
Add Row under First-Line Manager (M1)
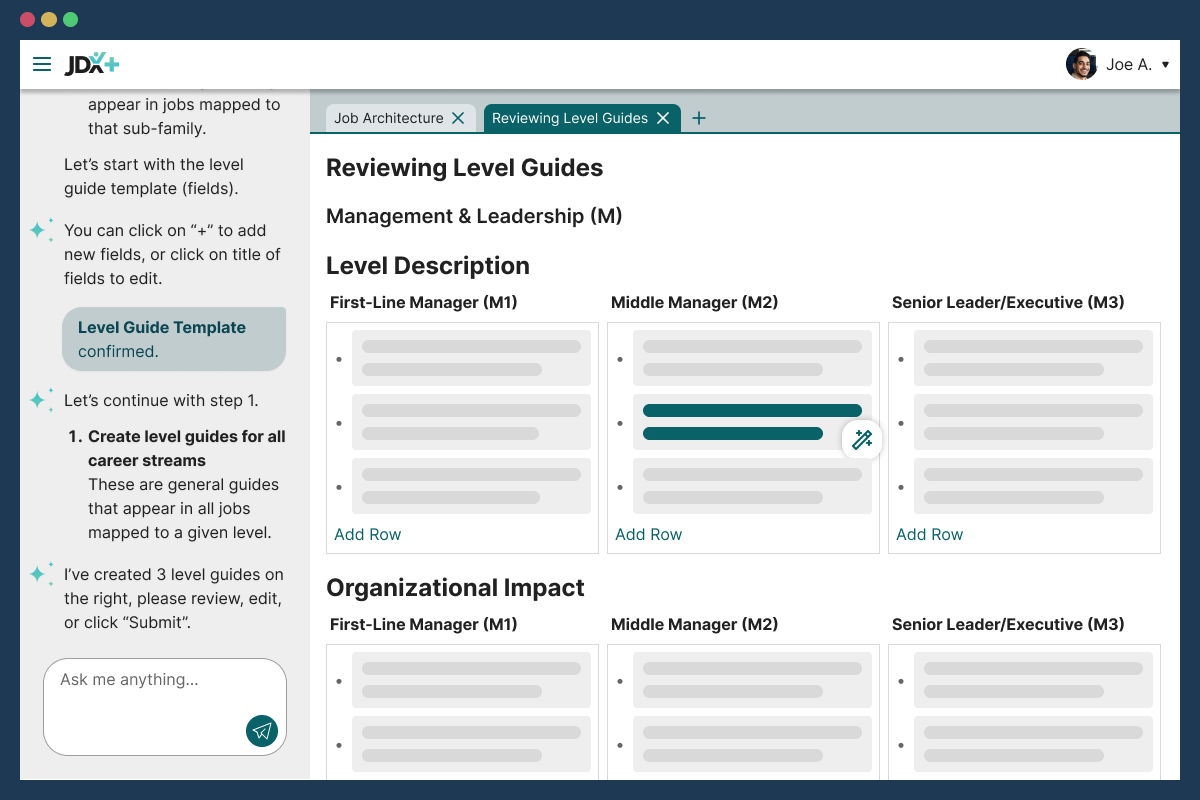(x=367, y=534)
